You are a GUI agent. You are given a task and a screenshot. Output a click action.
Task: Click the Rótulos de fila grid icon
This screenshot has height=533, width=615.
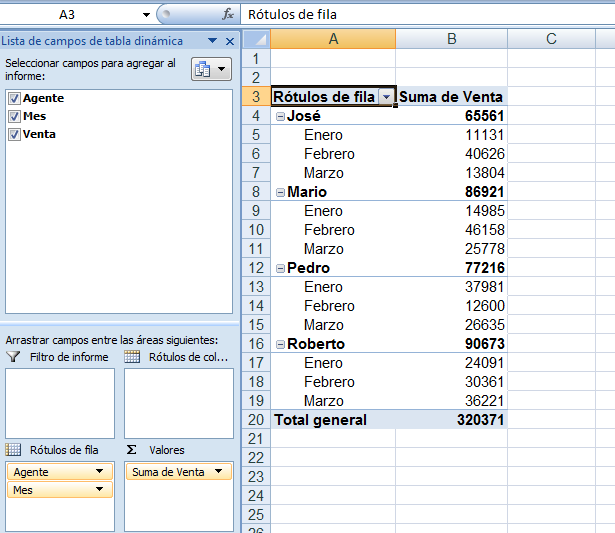coord(13,449)
